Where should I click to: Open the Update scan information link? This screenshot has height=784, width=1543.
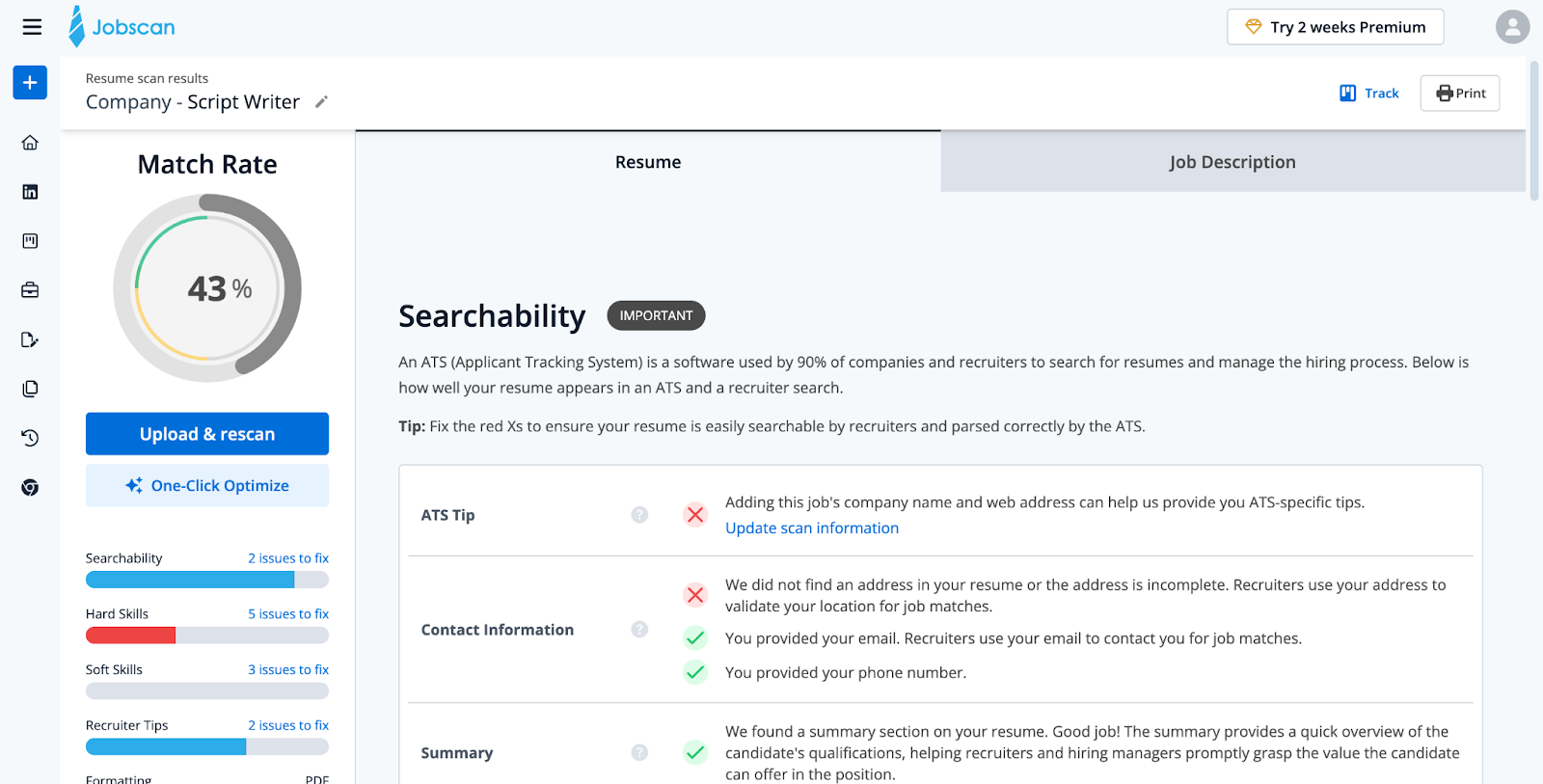pos(811,528)
